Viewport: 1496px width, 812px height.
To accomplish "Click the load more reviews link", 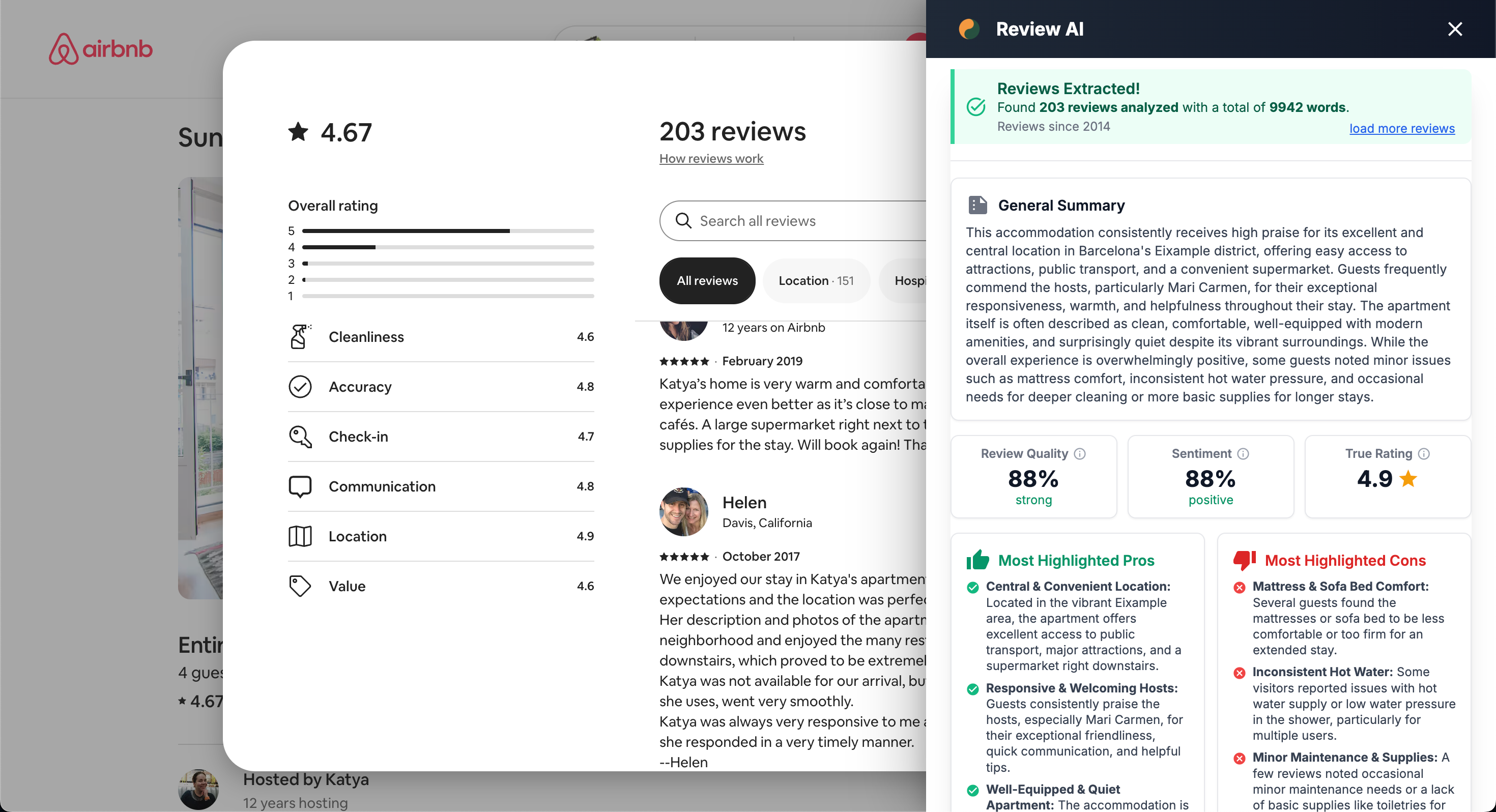I will (x=1401, y=128).
